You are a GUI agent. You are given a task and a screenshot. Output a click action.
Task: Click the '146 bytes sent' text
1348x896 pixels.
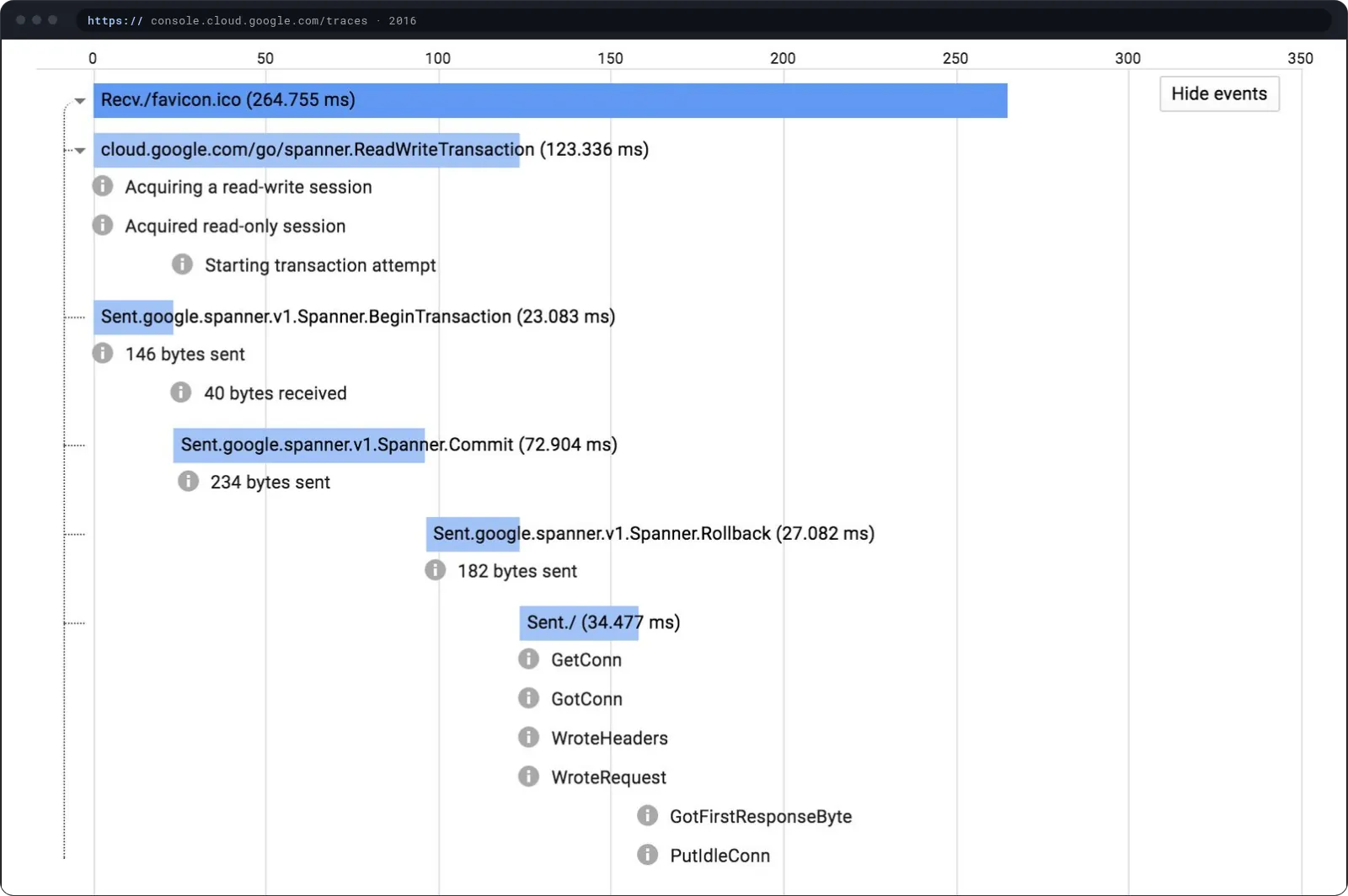185,354
